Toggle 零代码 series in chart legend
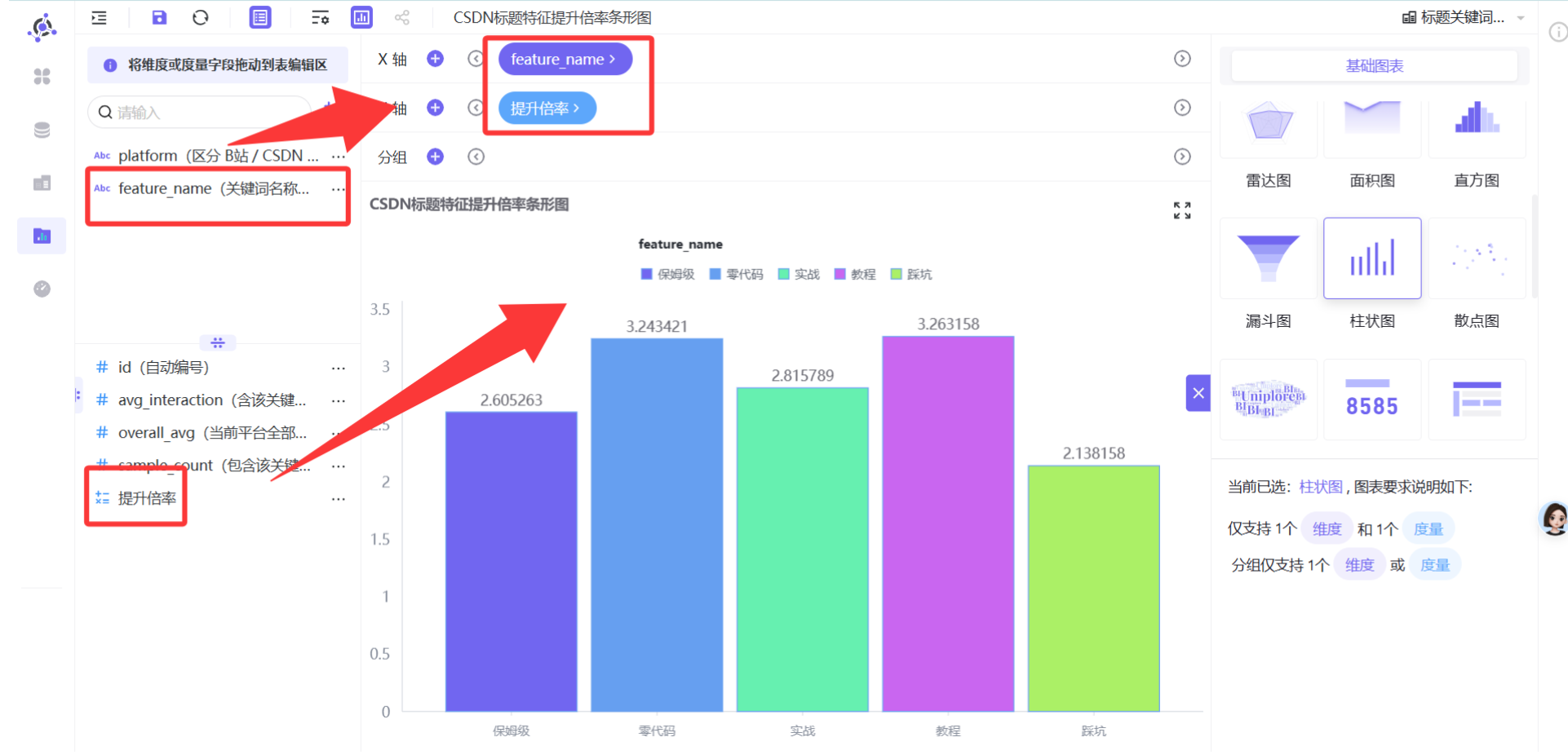 coord(736,274)
